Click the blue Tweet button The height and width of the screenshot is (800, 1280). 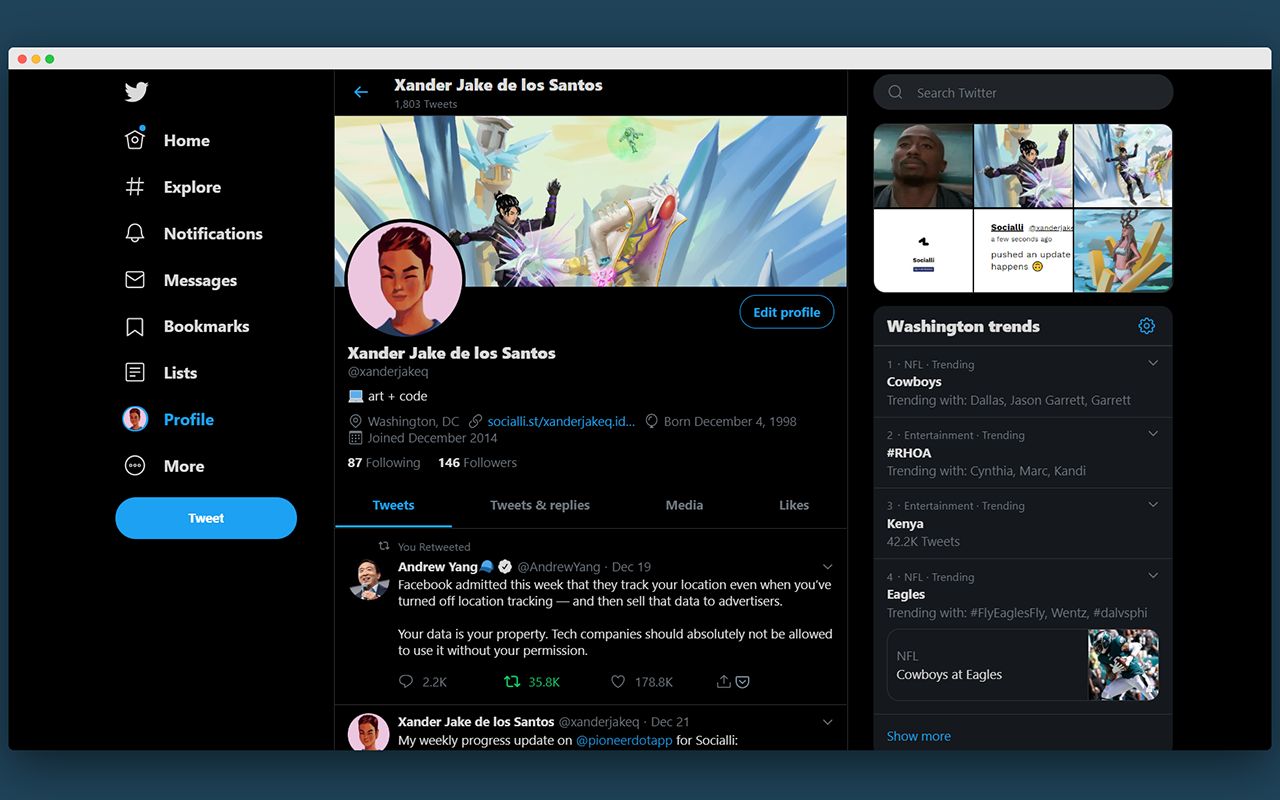206,518
